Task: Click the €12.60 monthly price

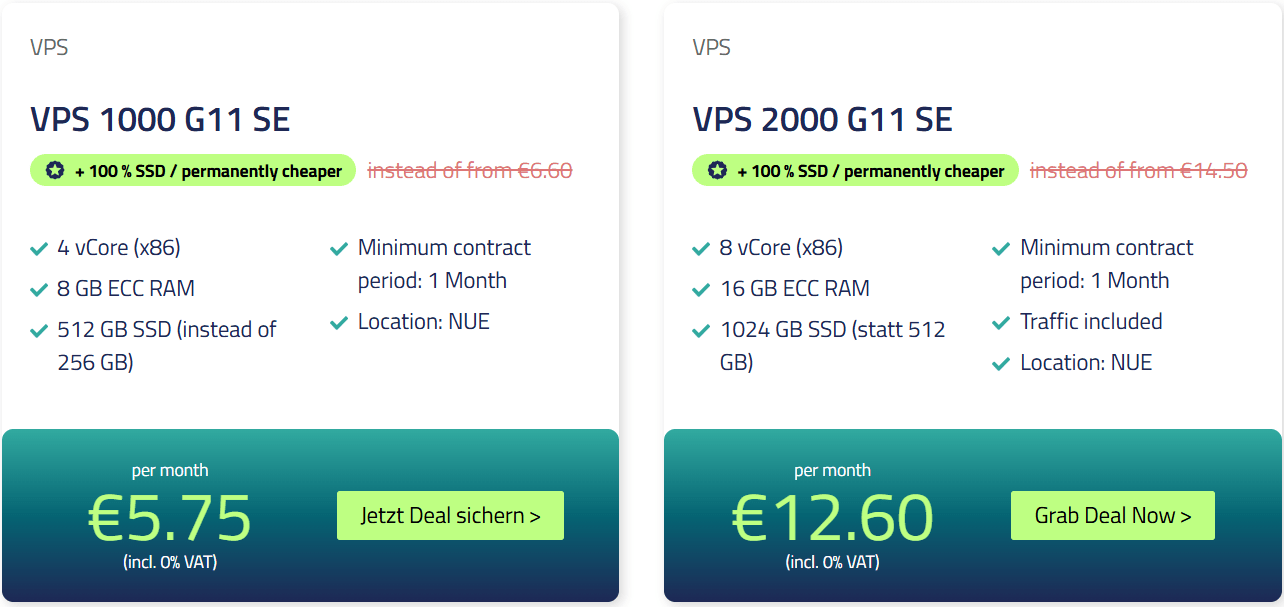Action: [832, 517]
